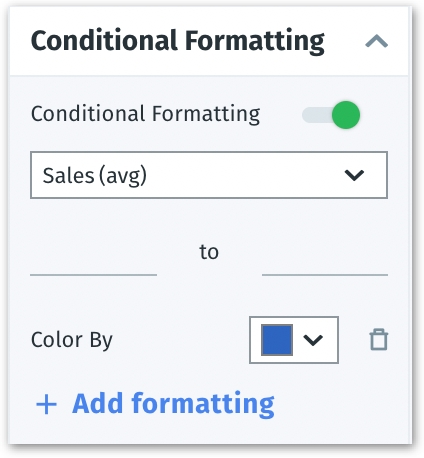424x458 pixels.
Task: Click the white Color By dropdown box border
Action: (x=294, y=340)
